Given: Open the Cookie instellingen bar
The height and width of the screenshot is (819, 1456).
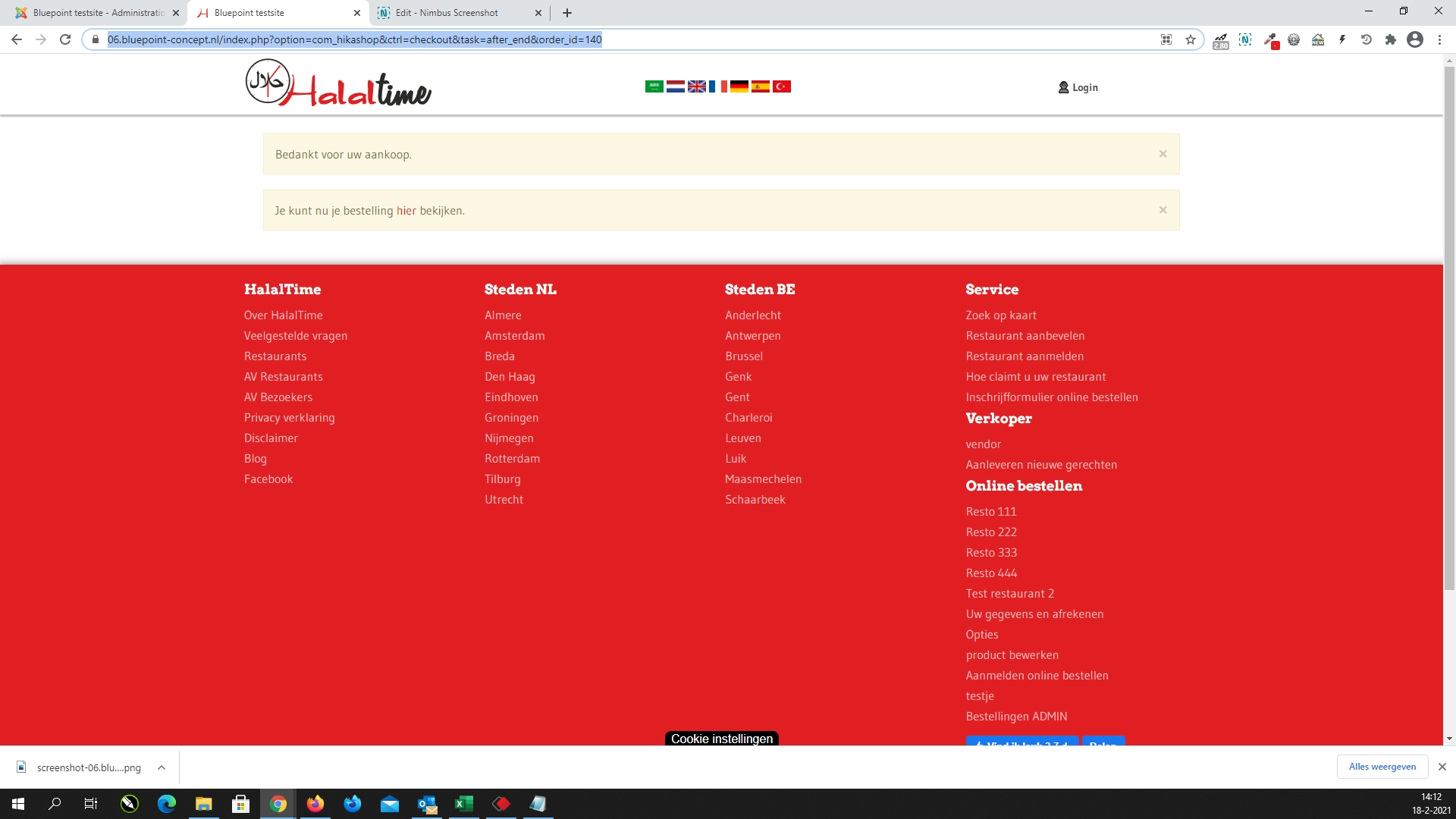Looking at the screenshot, I should tap(721, 739).
